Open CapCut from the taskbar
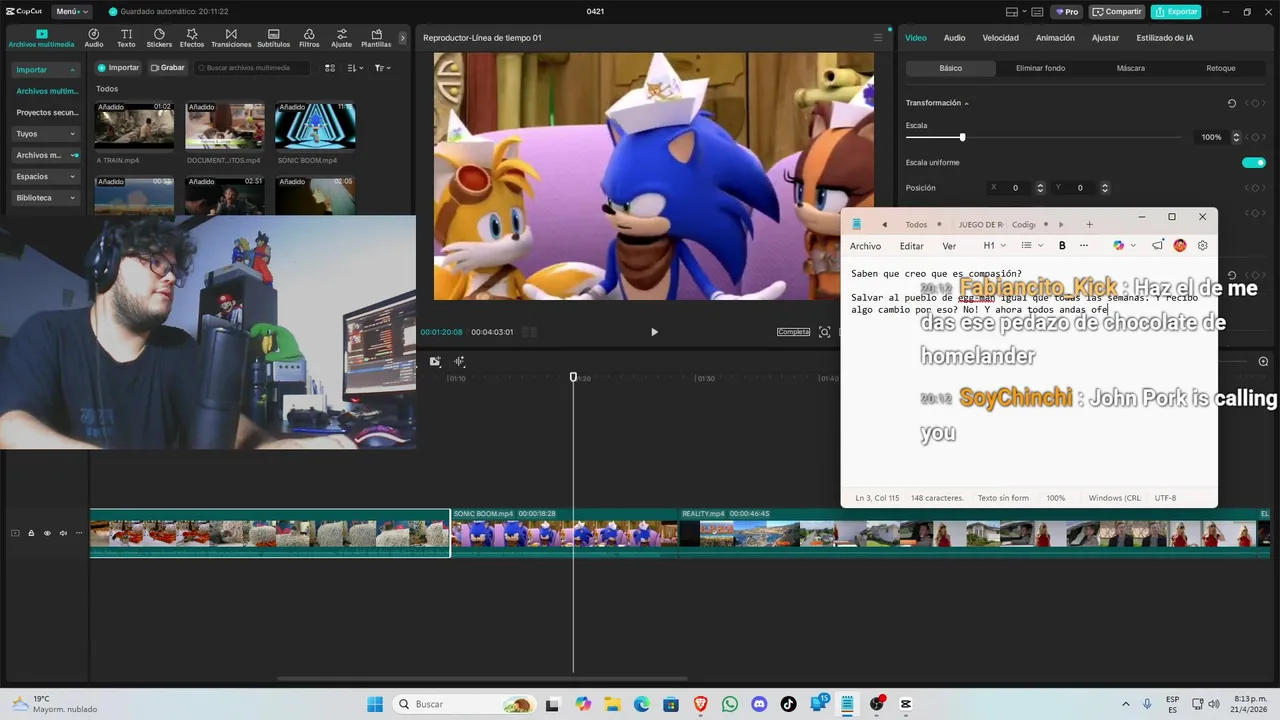 (906, 704)
